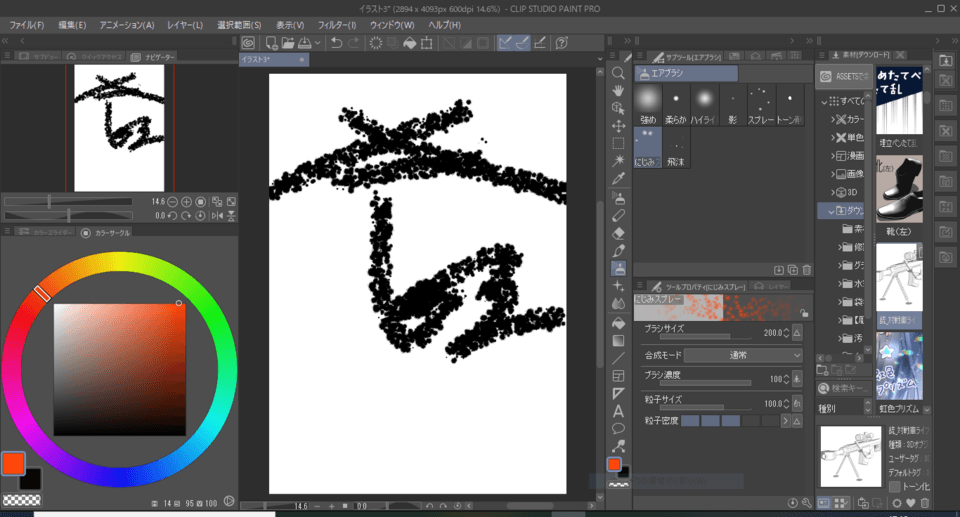Image resolution: width=960 pixels, height=517 pixels.
Task: Select the Hand move tool
Action: (619, 91)
